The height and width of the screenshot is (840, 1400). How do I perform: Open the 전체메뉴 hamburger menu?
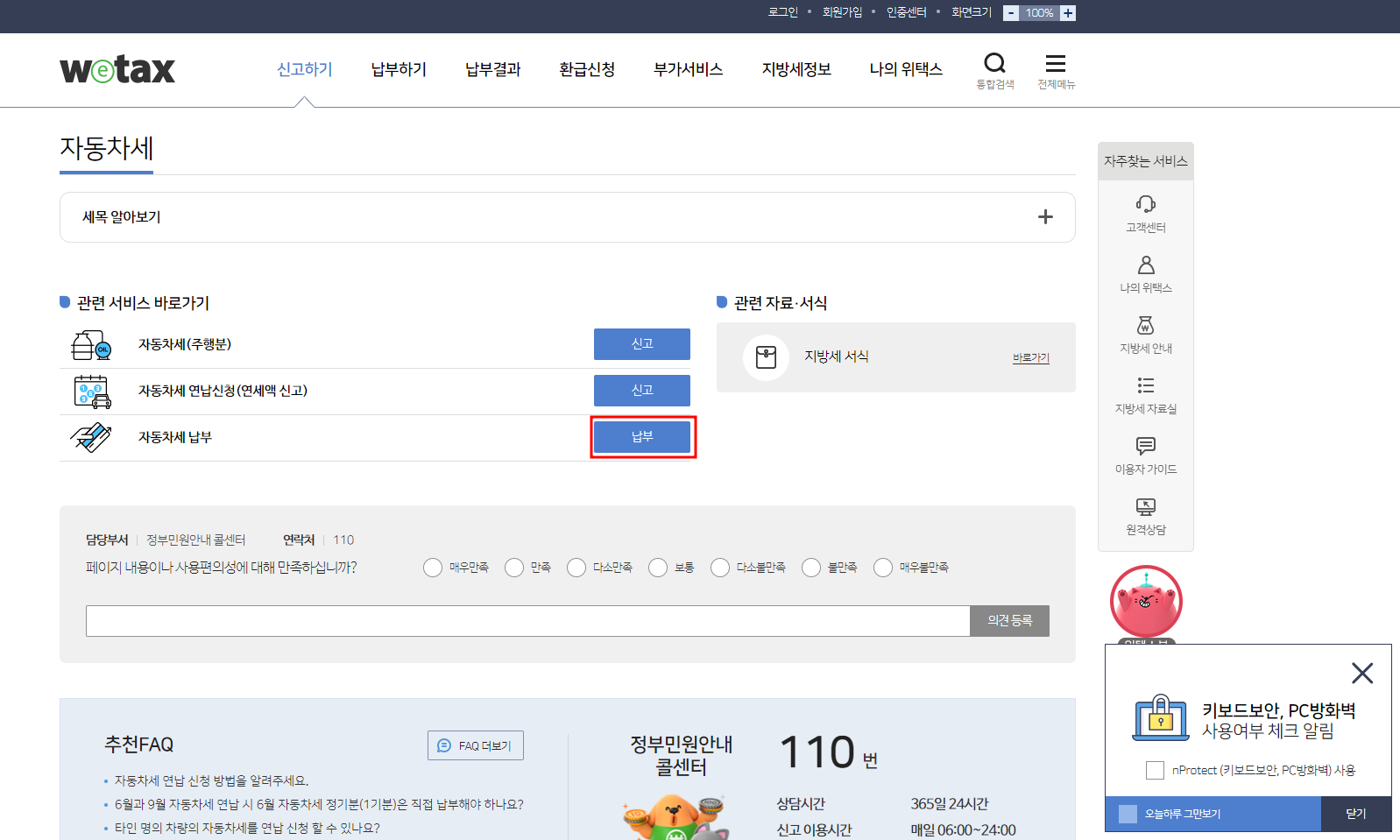click(x=1056, y=63)
